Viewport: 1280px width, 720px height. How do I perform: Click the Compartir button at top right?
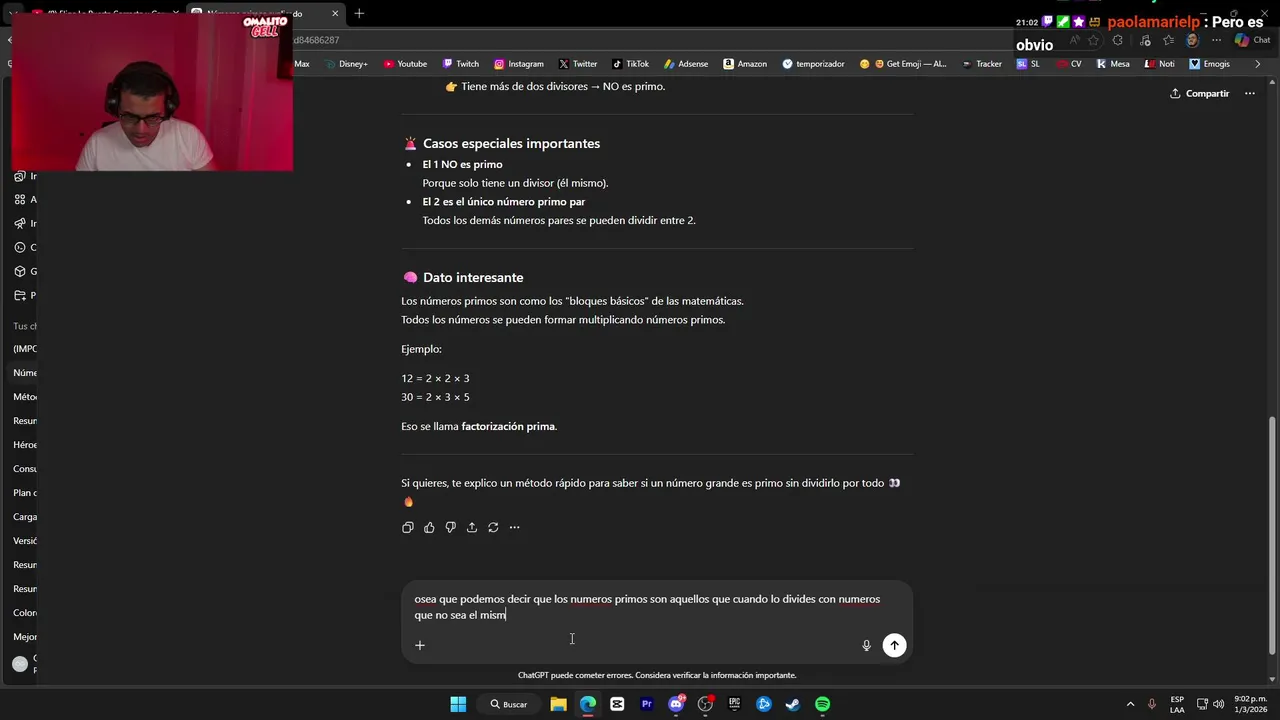(1200, 93)
